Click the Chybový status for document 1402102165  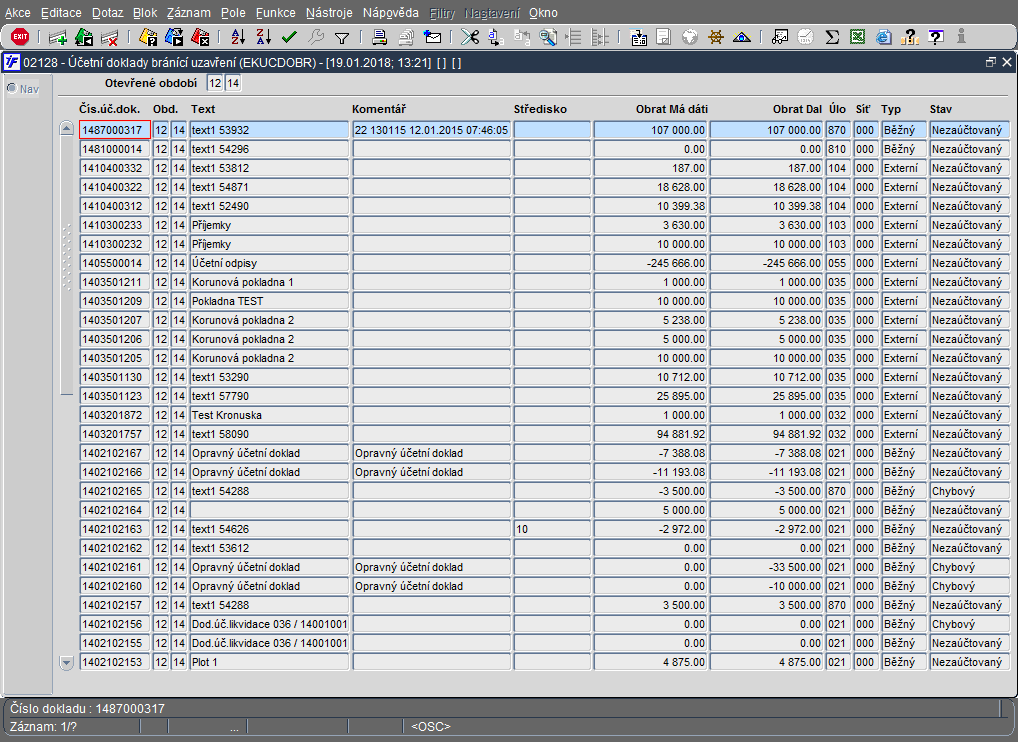pos(969,491)
